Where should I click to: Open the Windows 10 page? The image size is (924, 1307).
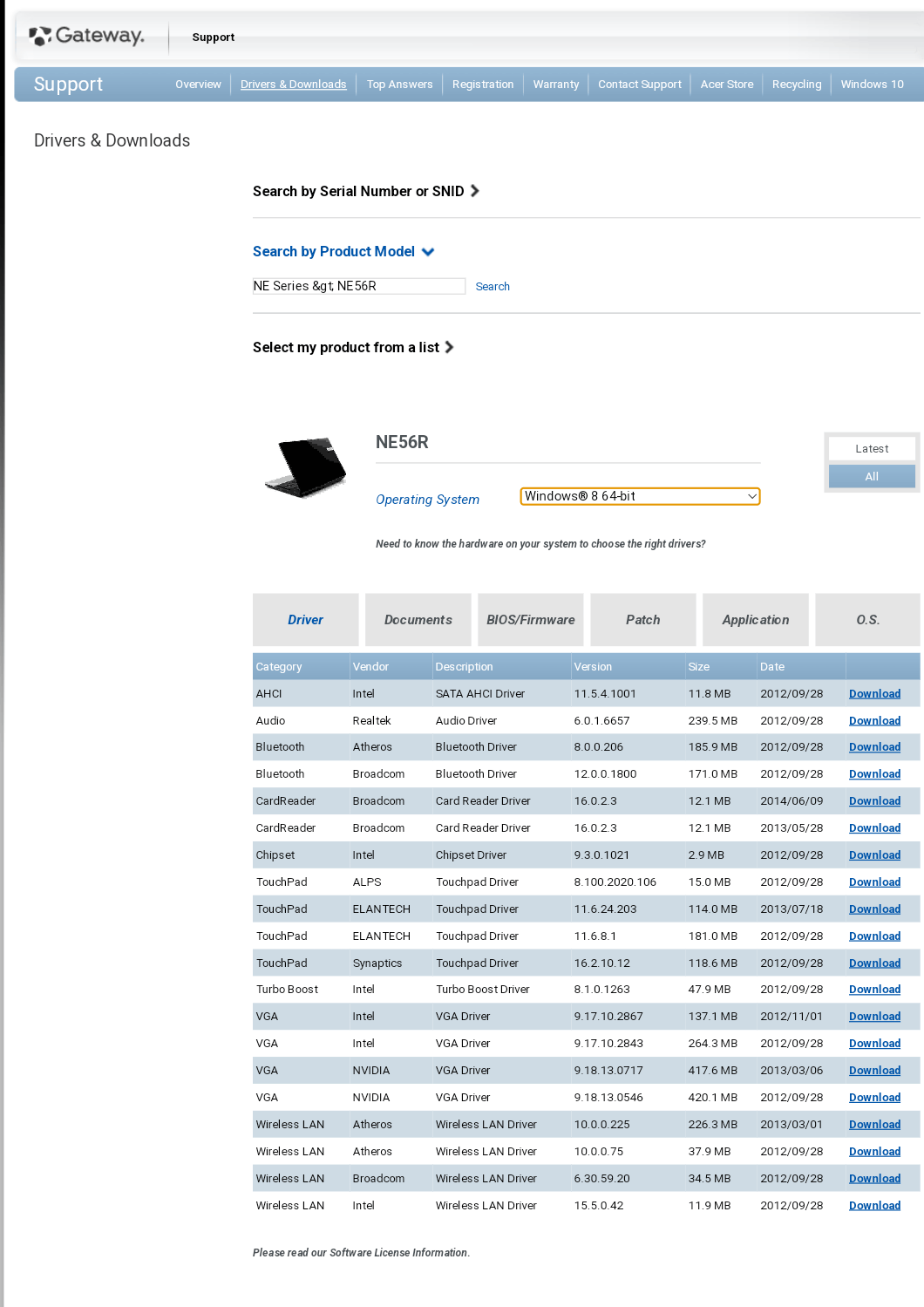873,85
